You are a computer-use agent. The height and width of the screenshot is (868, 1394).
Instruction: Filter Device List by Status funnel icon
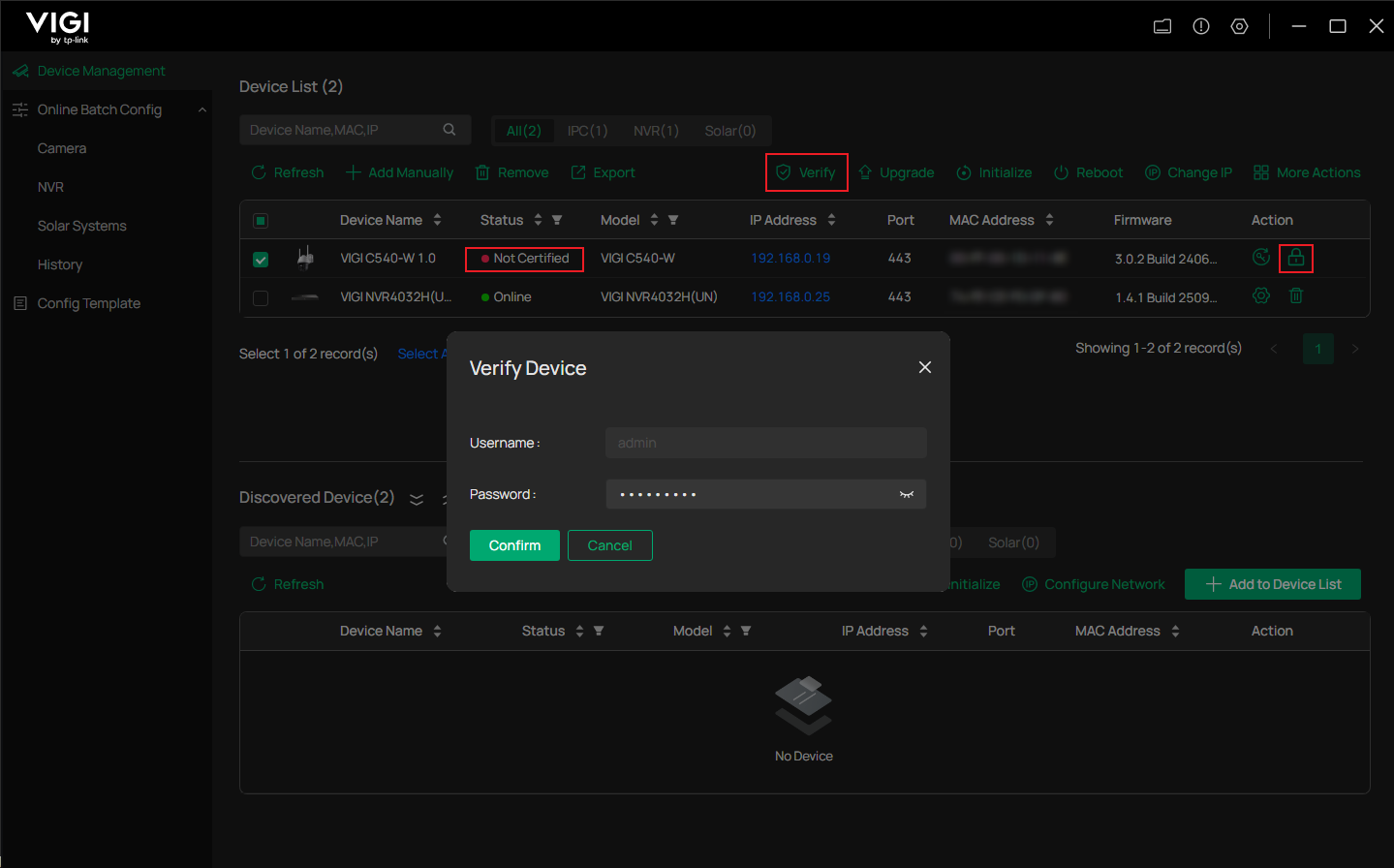click(x=557, y=220)
